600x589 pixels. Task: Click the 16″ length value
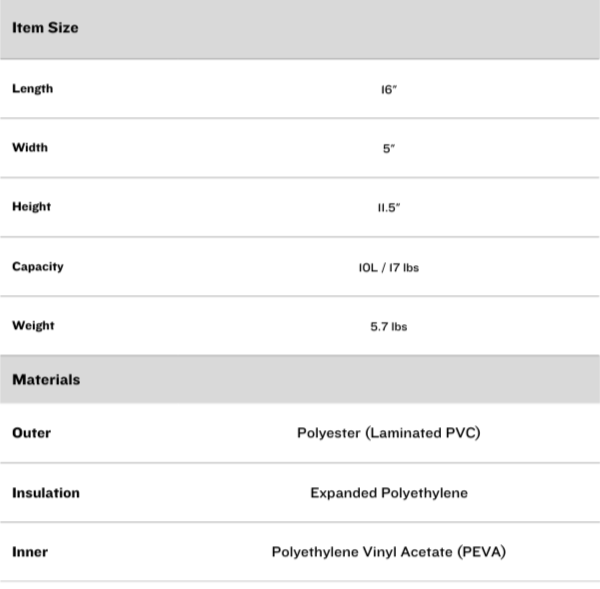(389, 89)
